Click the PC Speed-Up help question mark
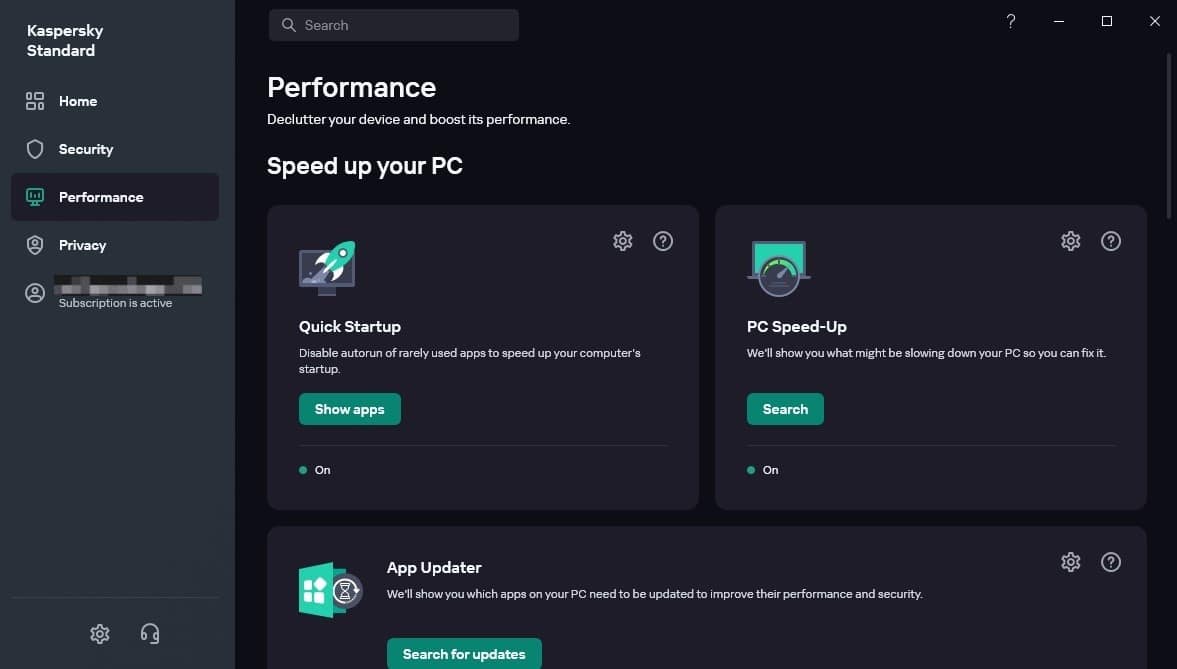This screenshot has width=1177, height=669. [1111, 241]
